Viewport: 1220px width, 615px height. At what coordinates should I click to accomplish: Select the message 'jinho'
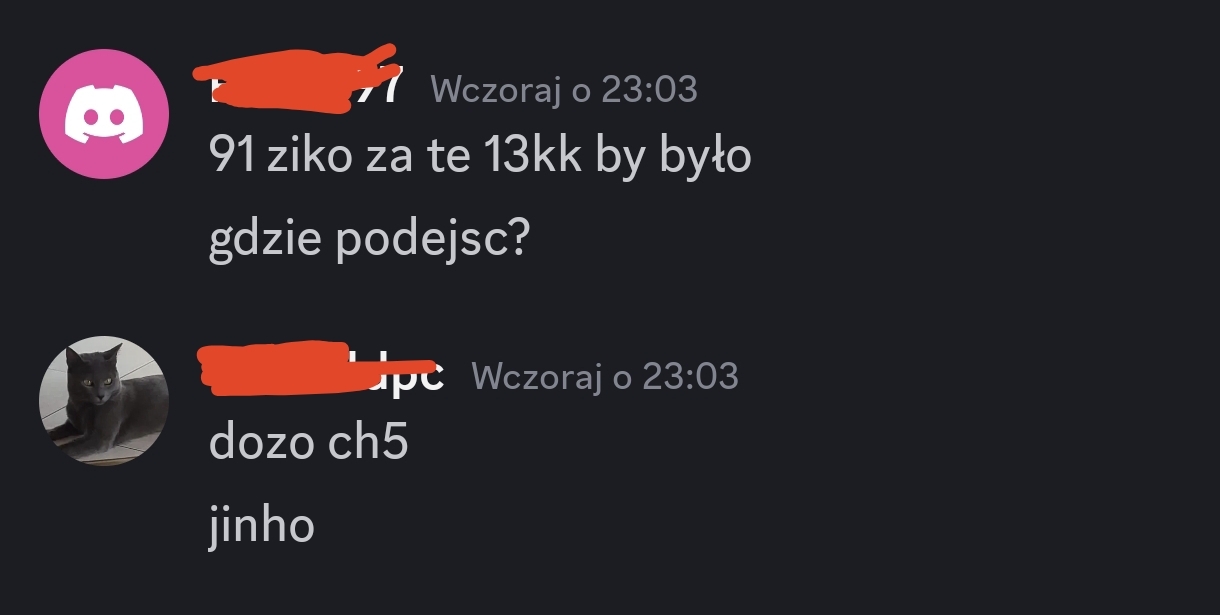coord(261,524)
